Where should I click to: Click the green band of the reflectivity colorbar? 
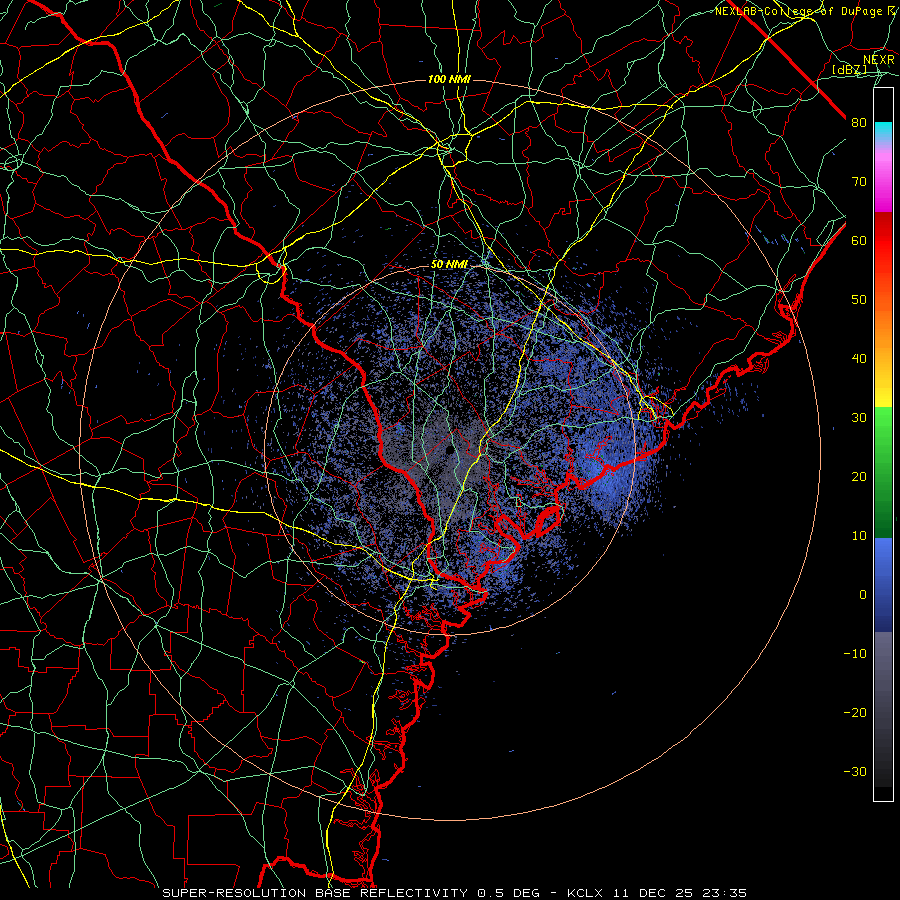tap(883, 472)
